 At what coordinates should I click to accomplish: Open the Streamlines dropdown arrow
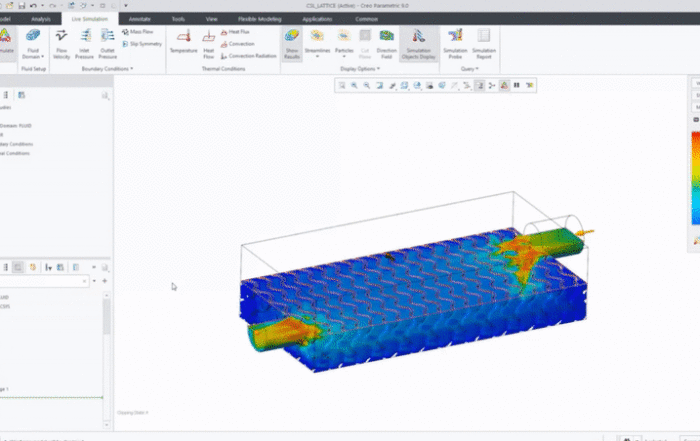317,57
